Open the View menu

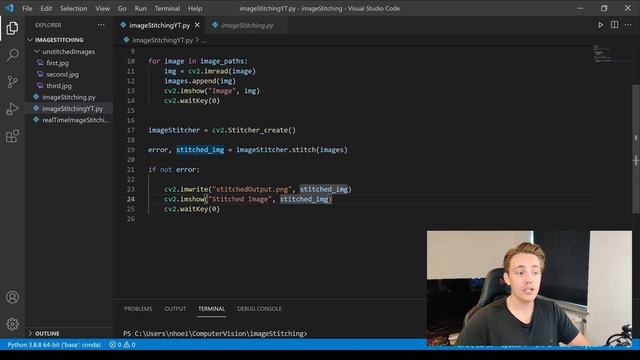click(x=102, y=8)
